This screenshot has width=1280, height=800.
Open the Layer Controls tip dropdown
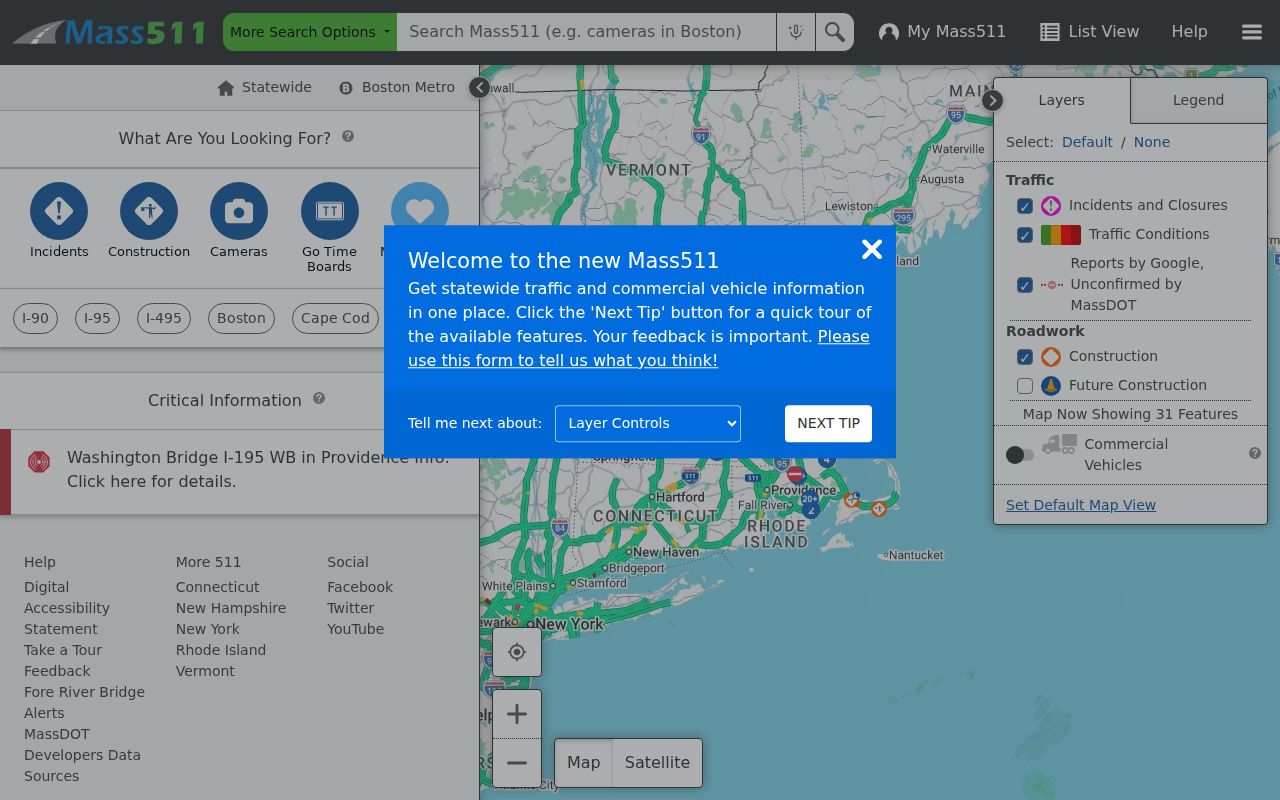[x=648, y=423]
